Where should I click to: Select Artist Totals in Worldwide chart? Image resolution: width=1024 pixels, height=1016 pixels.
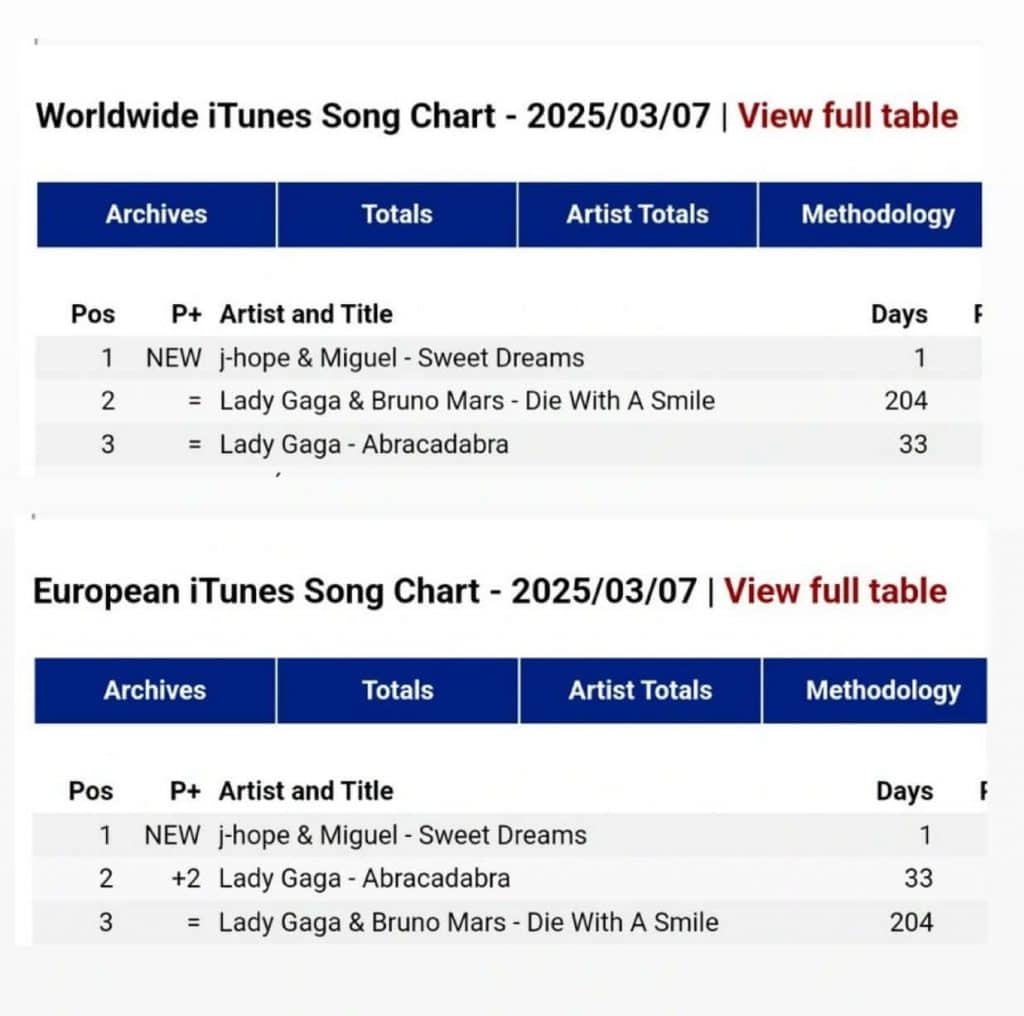point(637,214)
